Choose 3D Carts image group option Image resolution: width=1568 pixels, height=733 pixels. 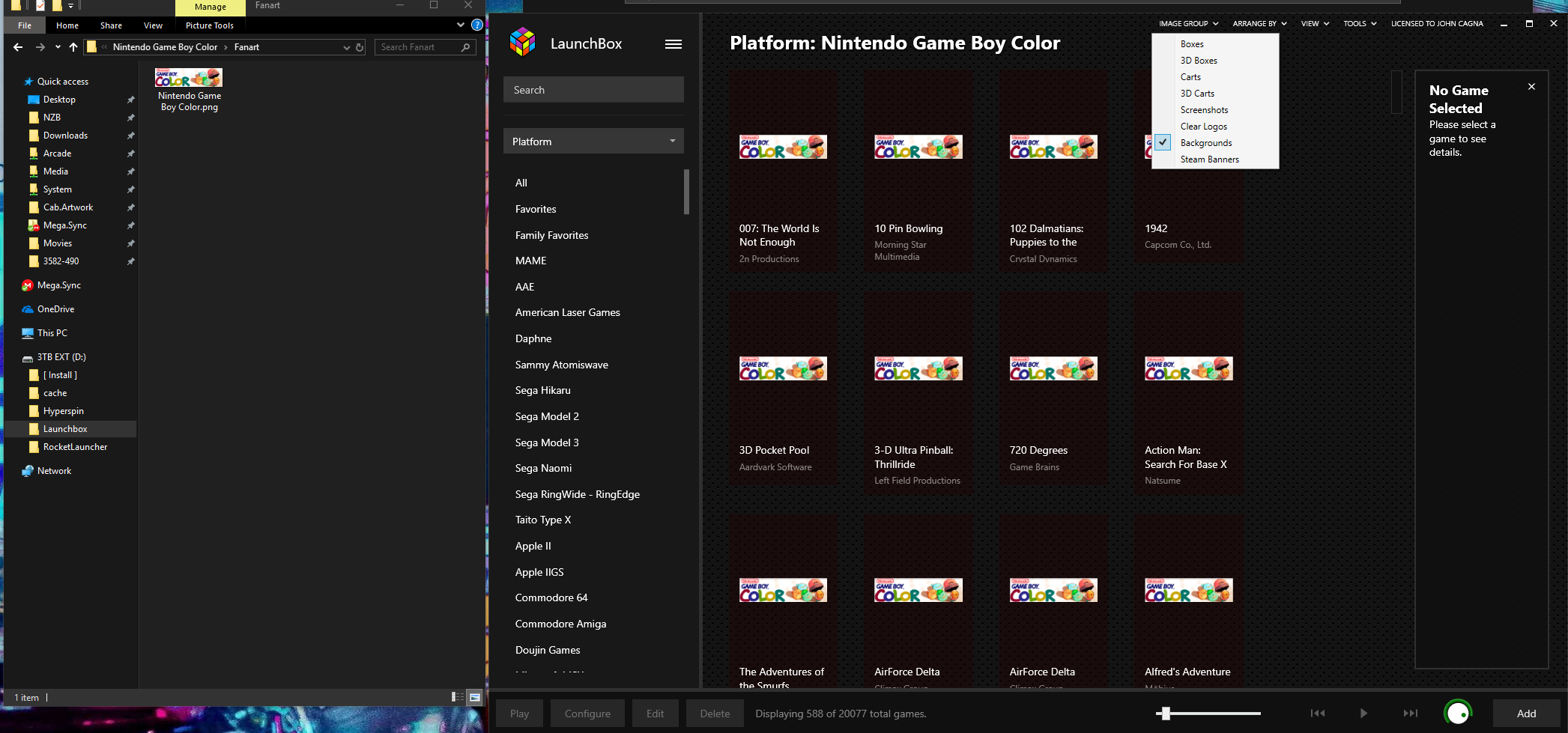1197,94
